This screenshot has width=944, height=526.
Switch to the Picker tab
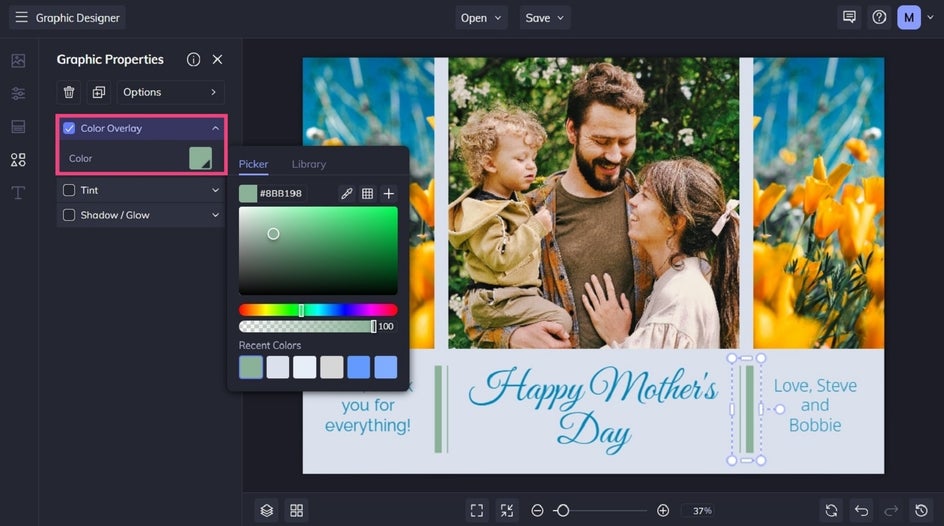[x=253, y=164]
